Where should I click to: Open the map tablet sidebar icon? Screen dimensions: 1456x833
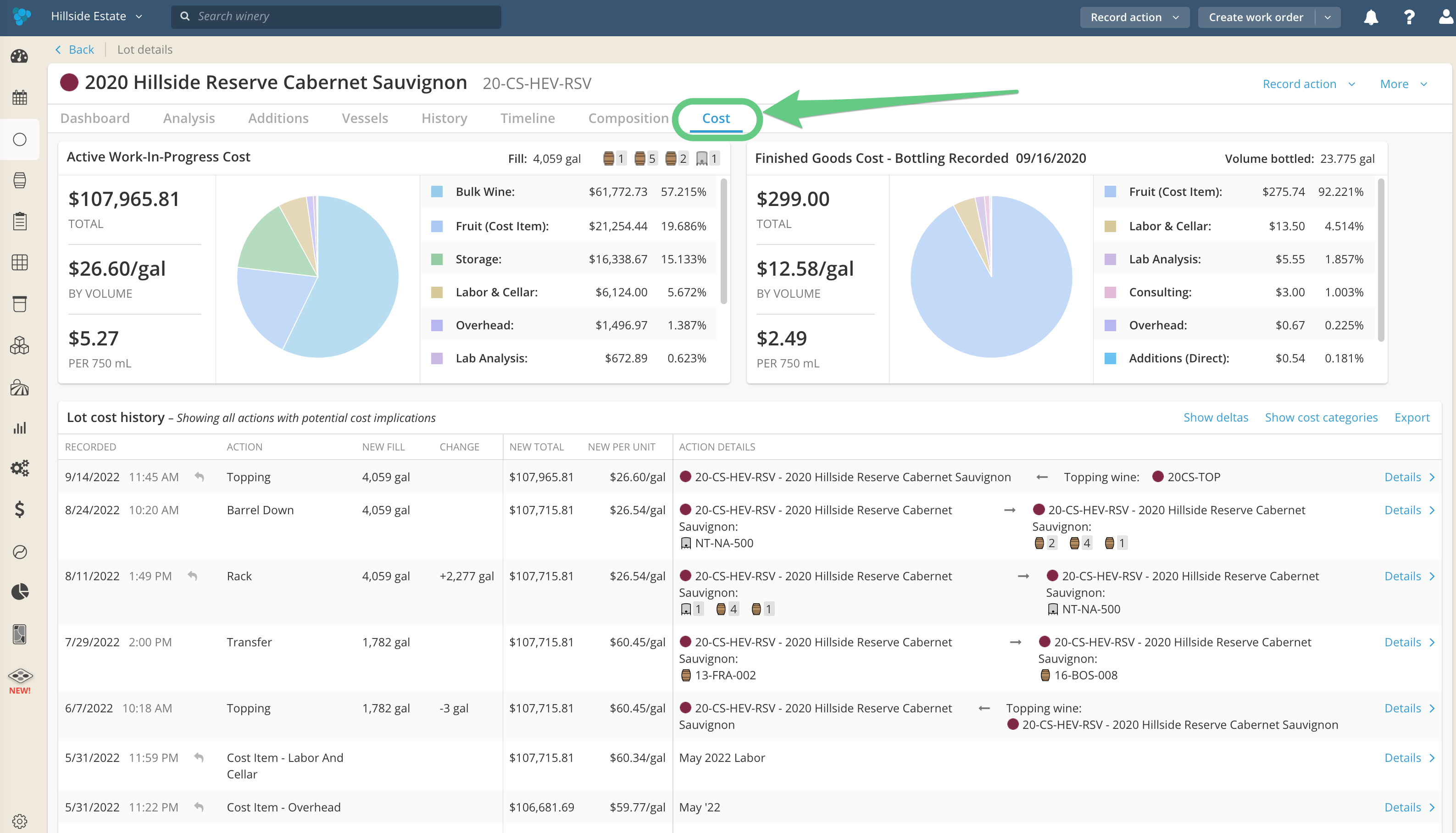click(x=19, y=634)
